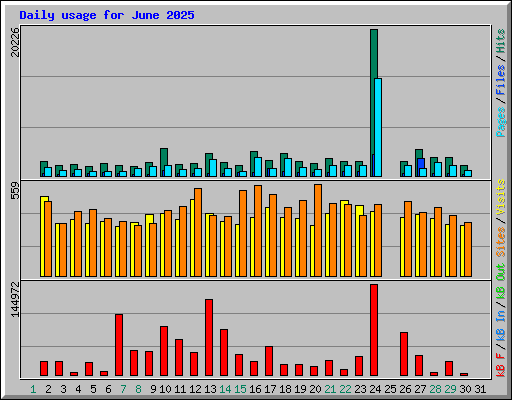This screenshot has width=512, height=400.
Task: Click the top axis value 20226
Action: tap(15, 42)
